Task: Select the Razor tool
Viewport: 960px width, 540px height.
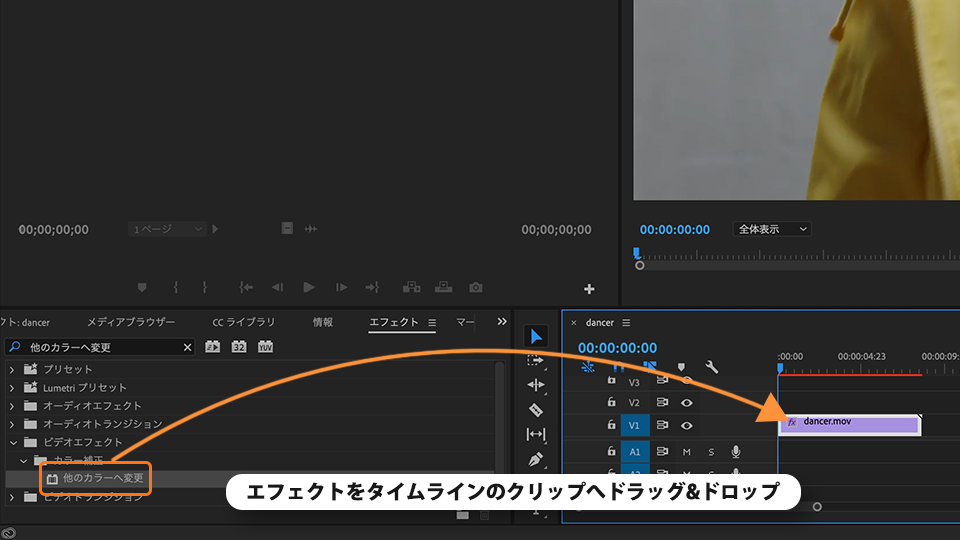Action: [x=536, y=410]
